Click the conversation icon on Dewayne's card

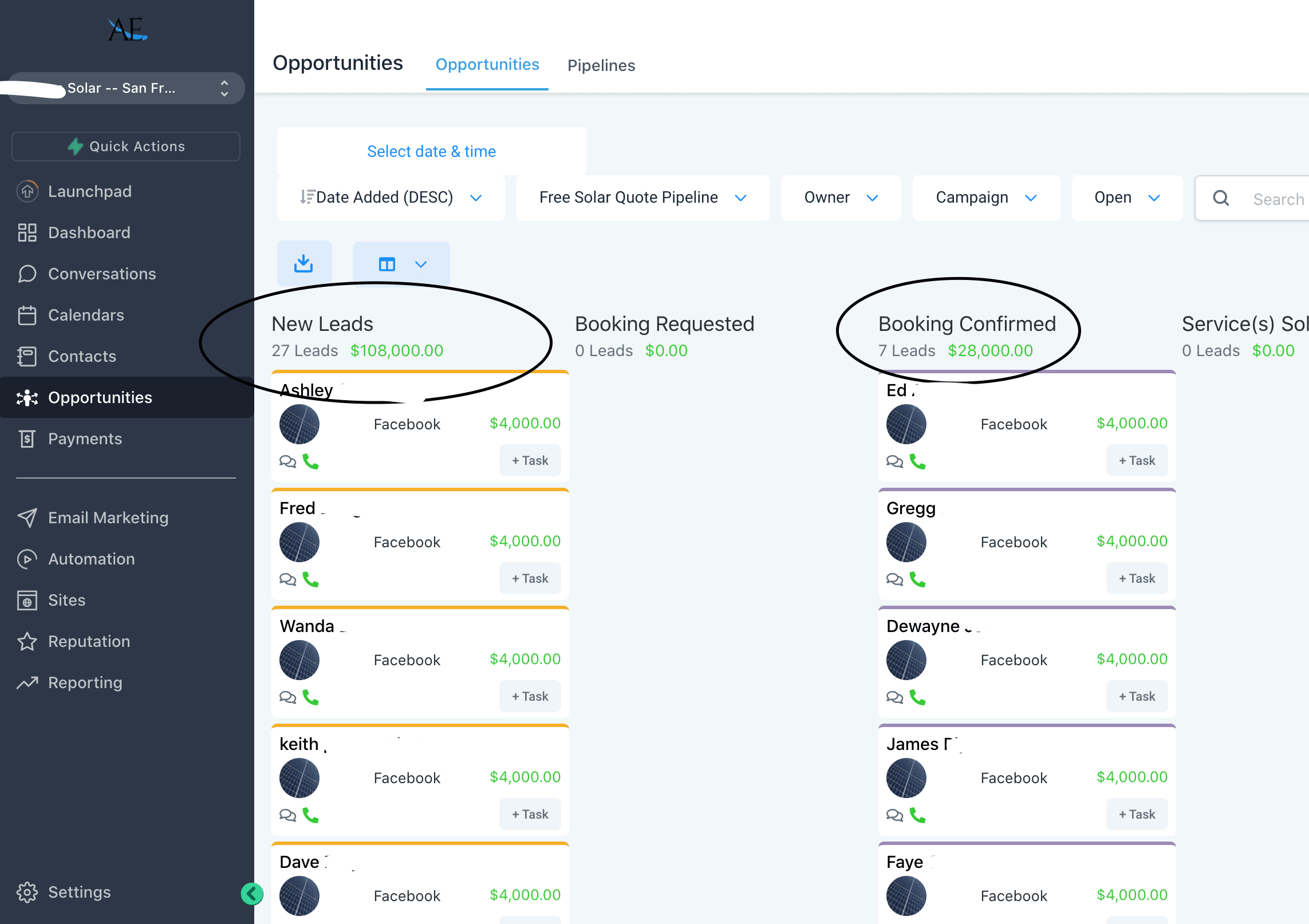pyautogui.click(x=894, y=697)
